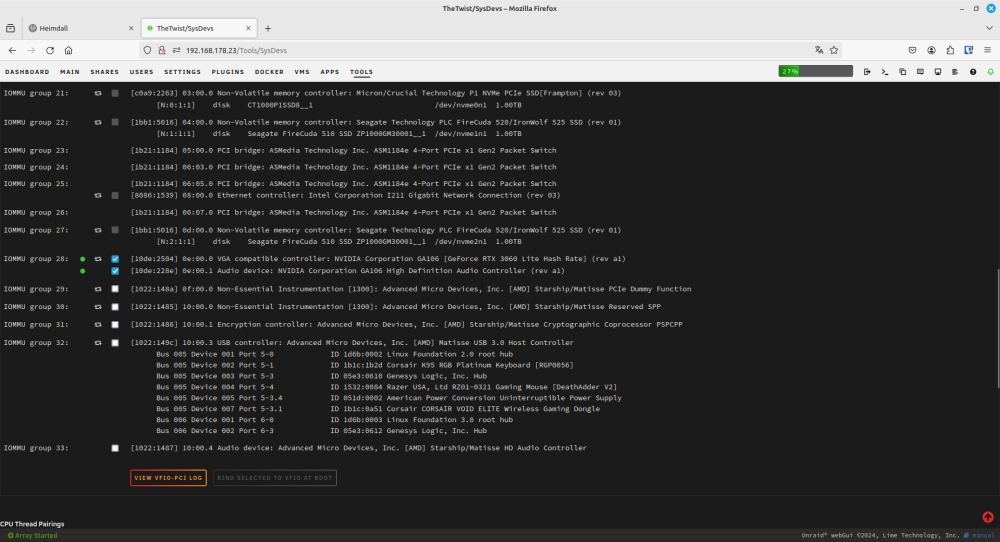
Task: Click the red back-to-top arrow
Action: coord(988,517)
